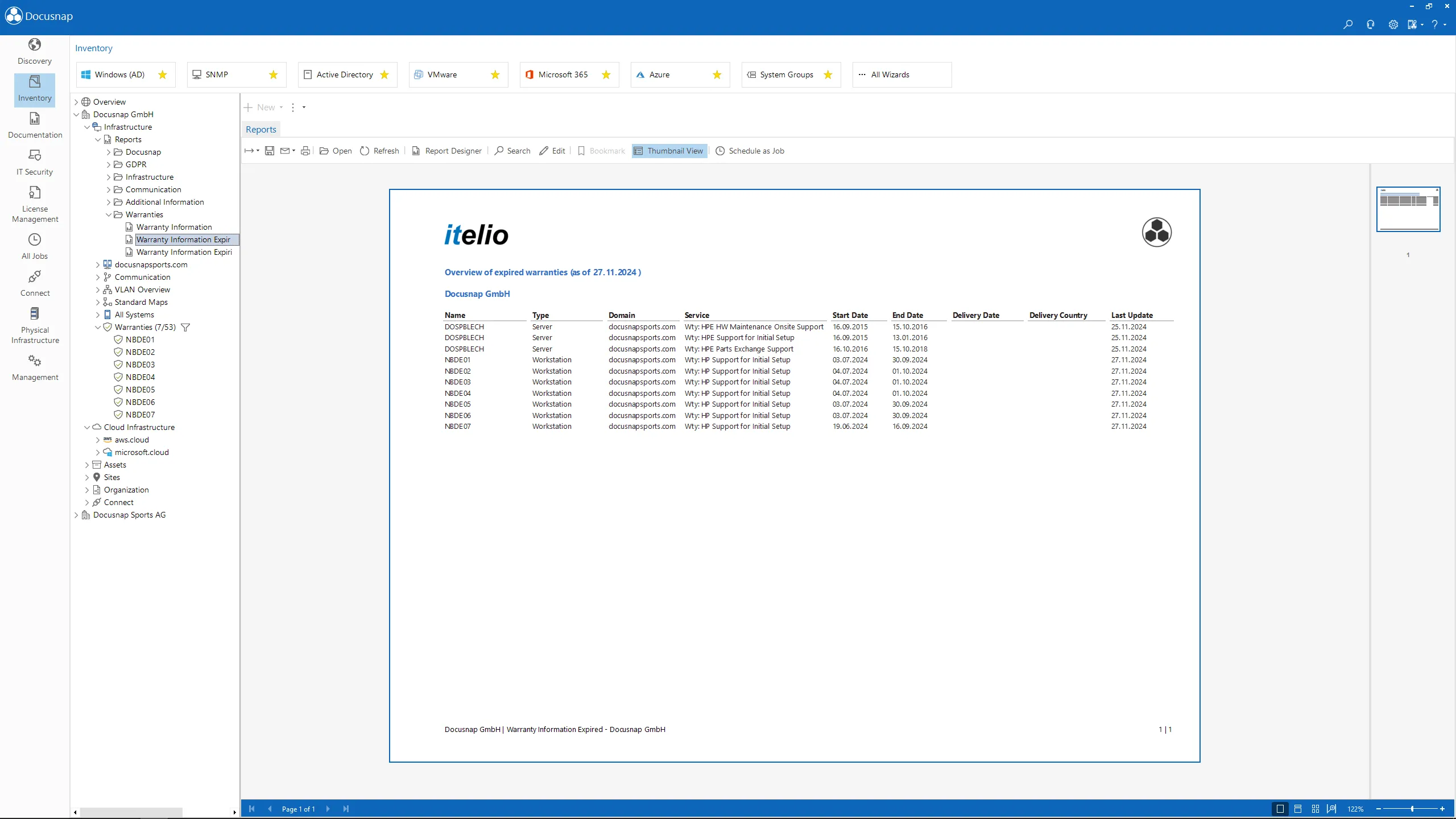
Task: Open the Documentation sidebar section
Action: (x=35, y=126)
